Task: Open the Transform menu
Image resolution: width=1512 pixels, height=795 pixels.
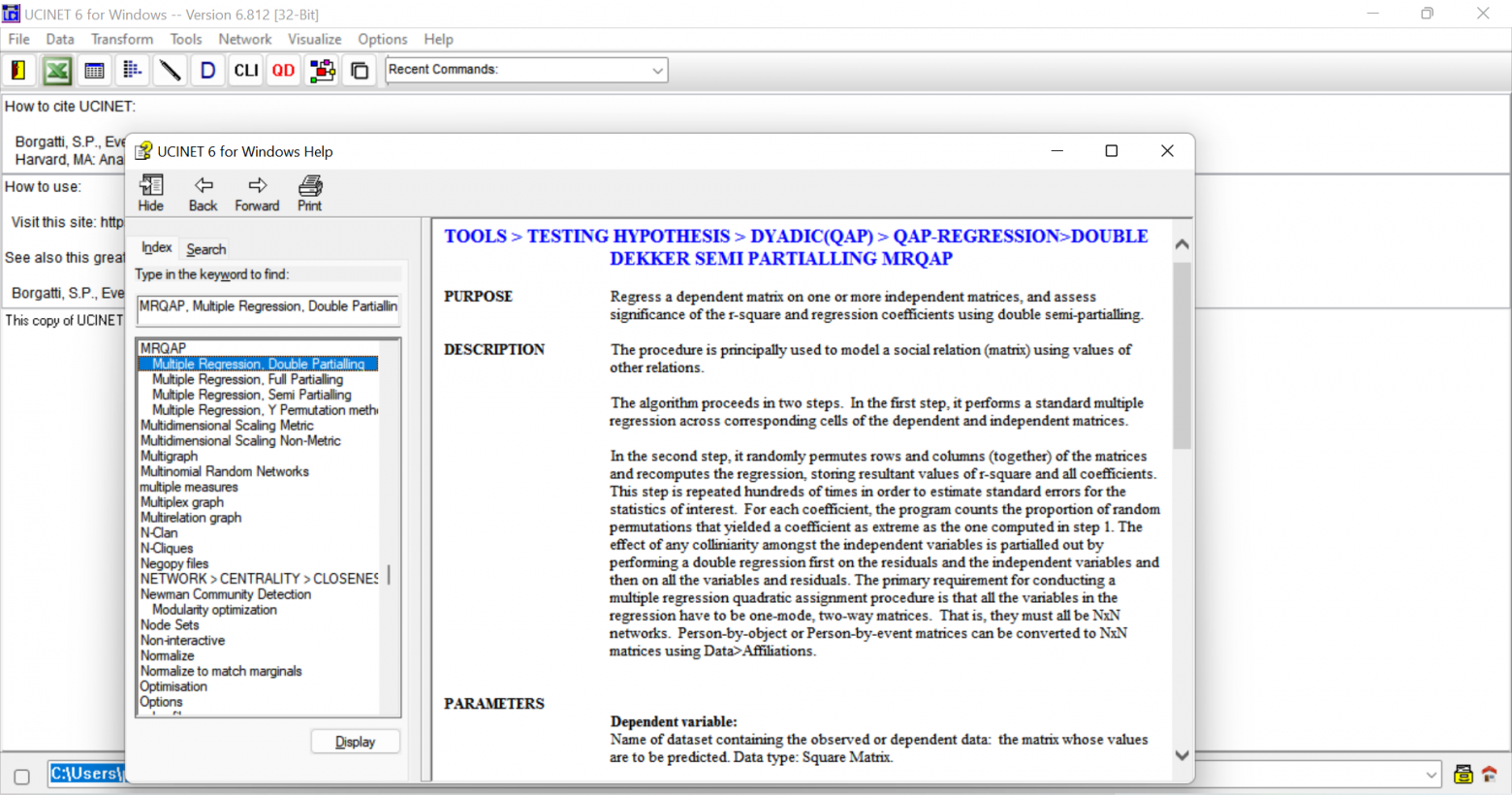Action: point(122,39)
